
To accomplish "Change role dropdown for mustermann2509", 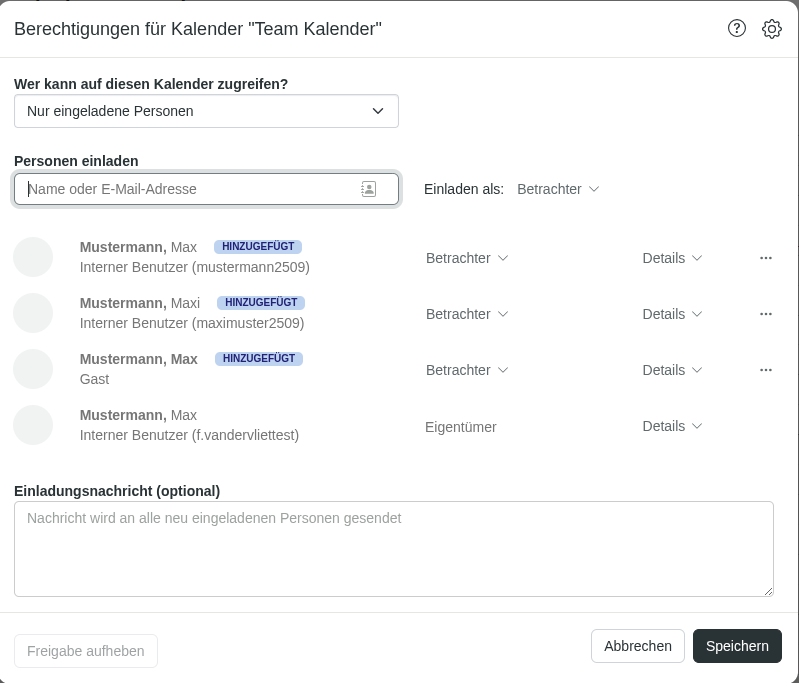I will pyautogui.click(x=467, y=258).
